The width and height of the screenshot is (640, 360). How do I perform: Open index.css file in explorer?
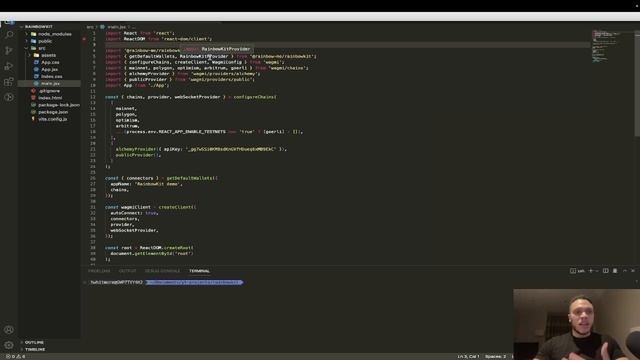click(51, 76)
